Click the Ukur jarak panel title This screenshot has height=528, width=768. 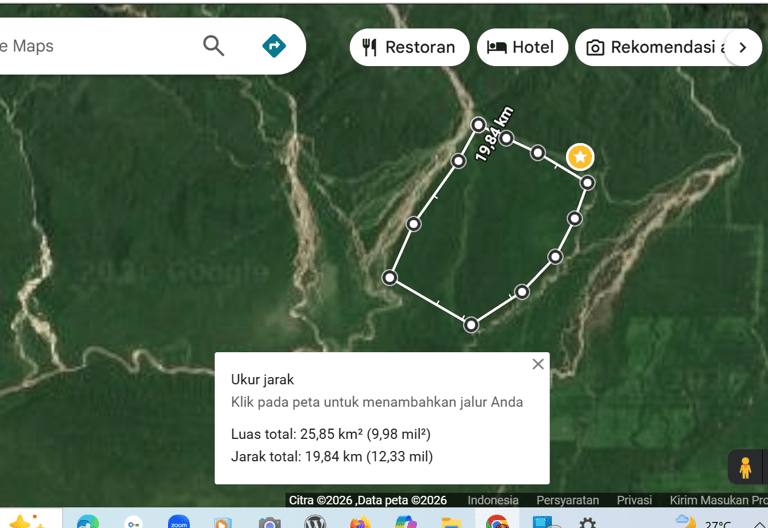pos(262,380)
